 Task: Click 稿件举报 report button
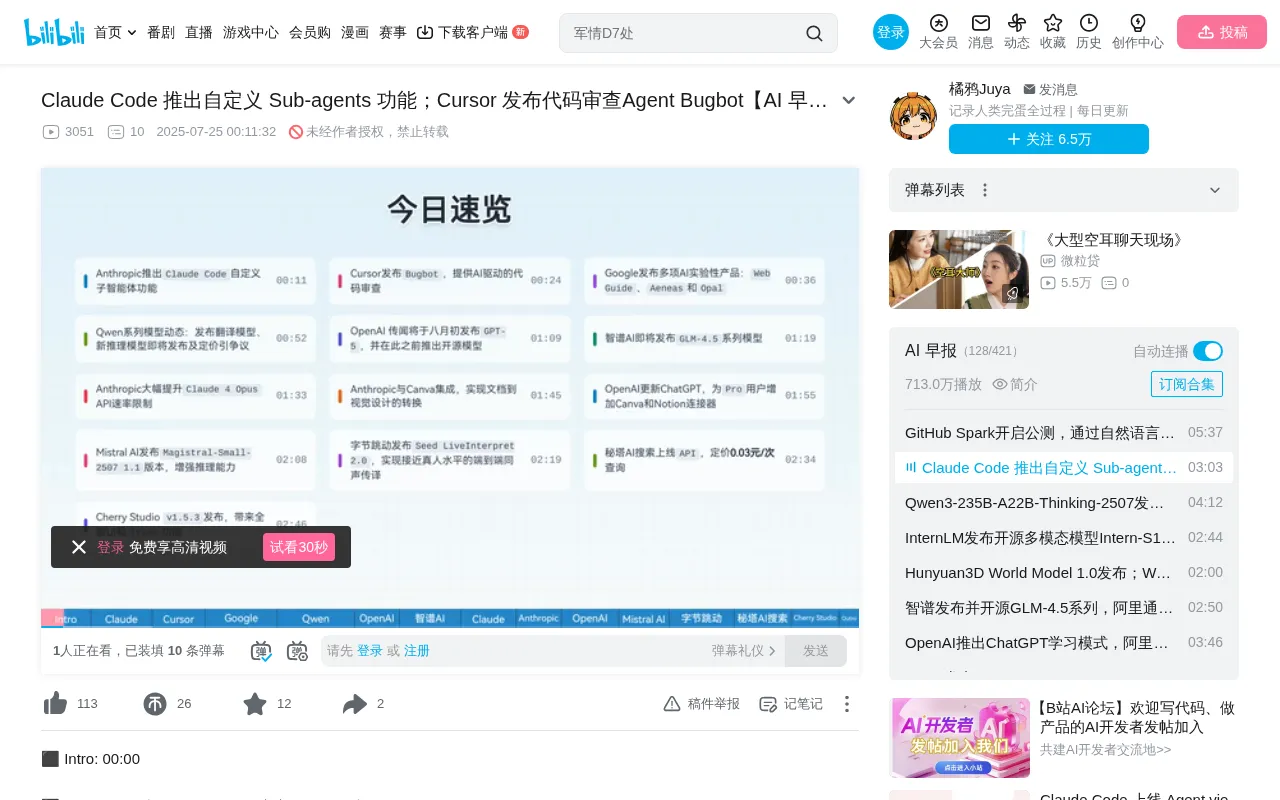pos(701,704)
